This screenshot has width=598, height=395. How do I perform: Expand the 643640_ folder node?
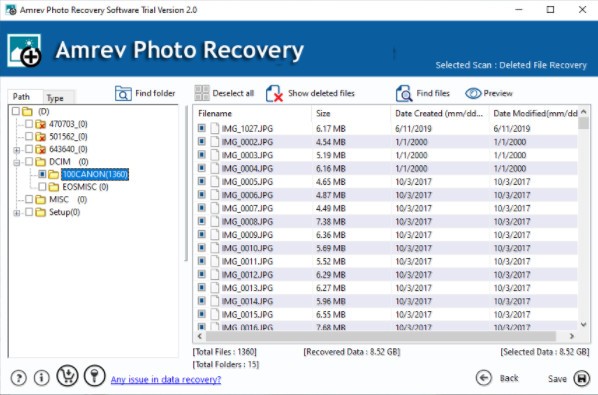[x=17, y=150]
